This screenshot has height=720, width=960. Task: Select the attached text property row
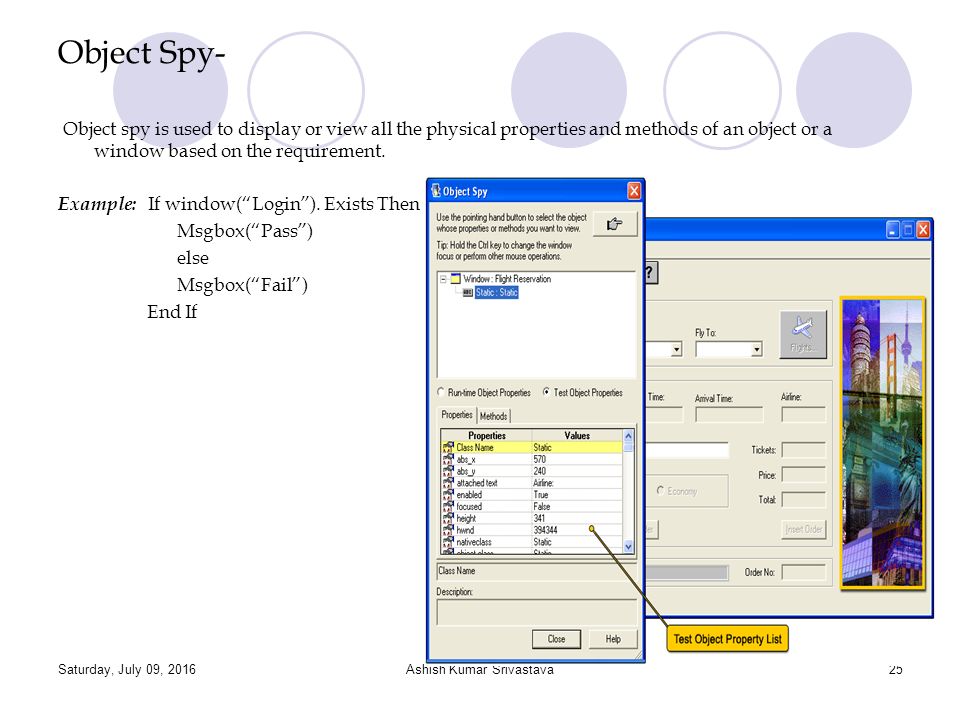click(531, 483)
